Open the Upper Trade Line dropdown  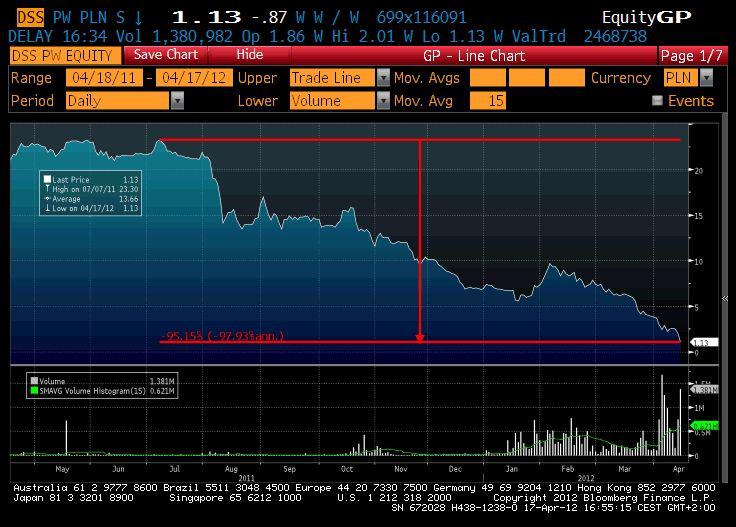(x=383, y=78)
